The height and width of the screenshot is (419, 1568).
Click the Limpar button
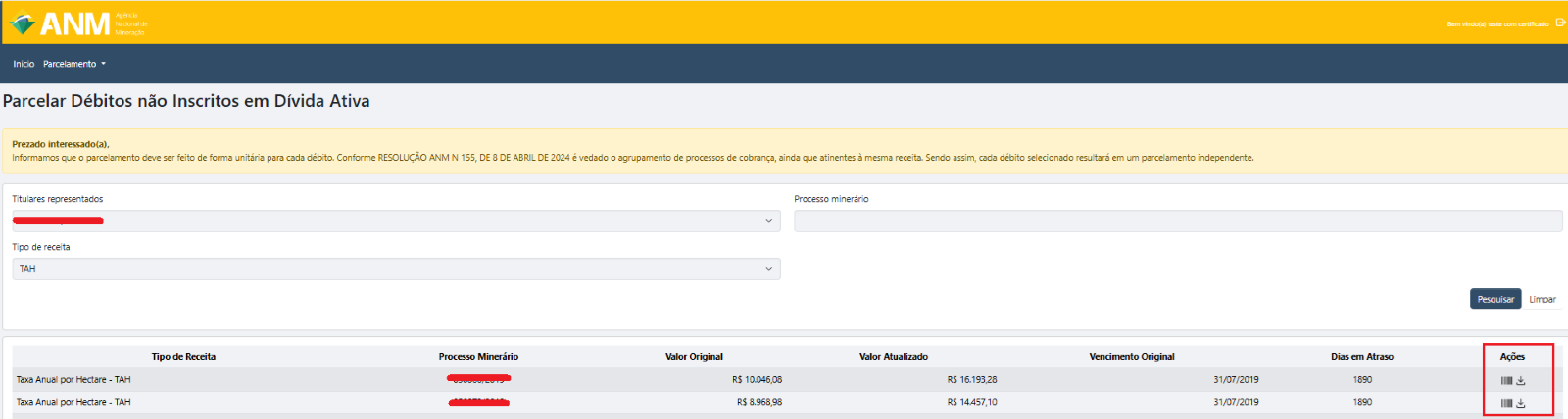coord(1543,299)
